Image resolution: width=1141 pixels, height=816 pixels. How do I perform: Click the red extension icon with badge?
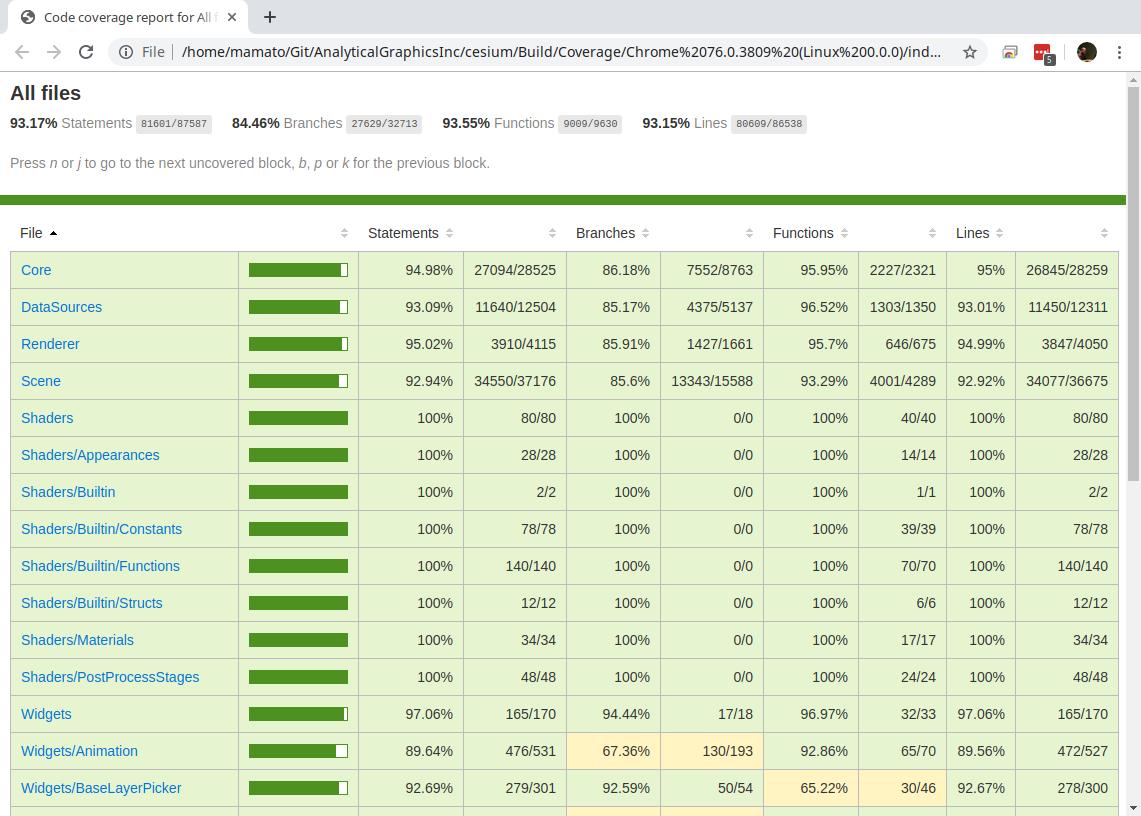(x=1042, y=53)
